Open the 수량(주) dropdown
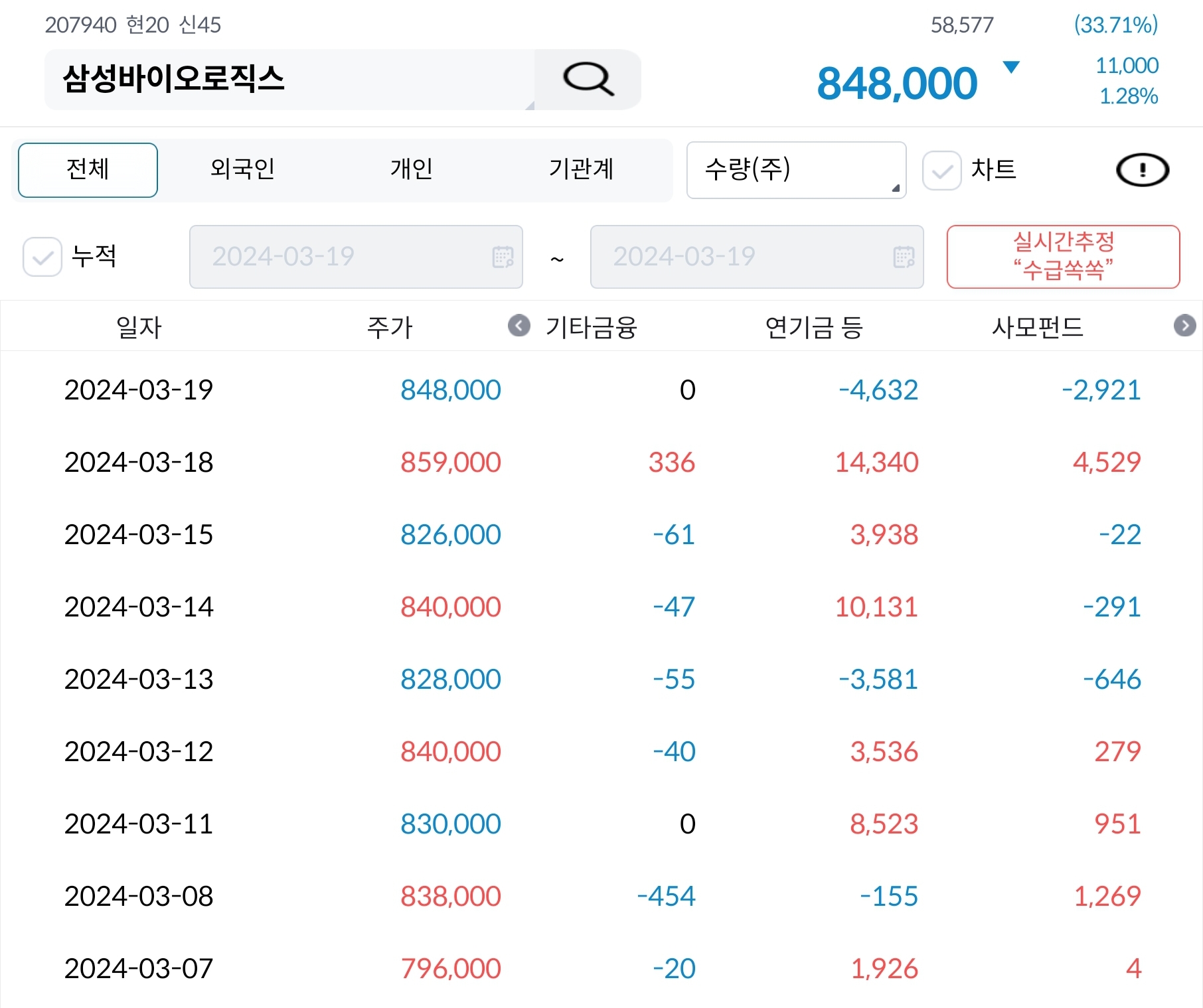Screen dimensions: 1203x1008 796,170
